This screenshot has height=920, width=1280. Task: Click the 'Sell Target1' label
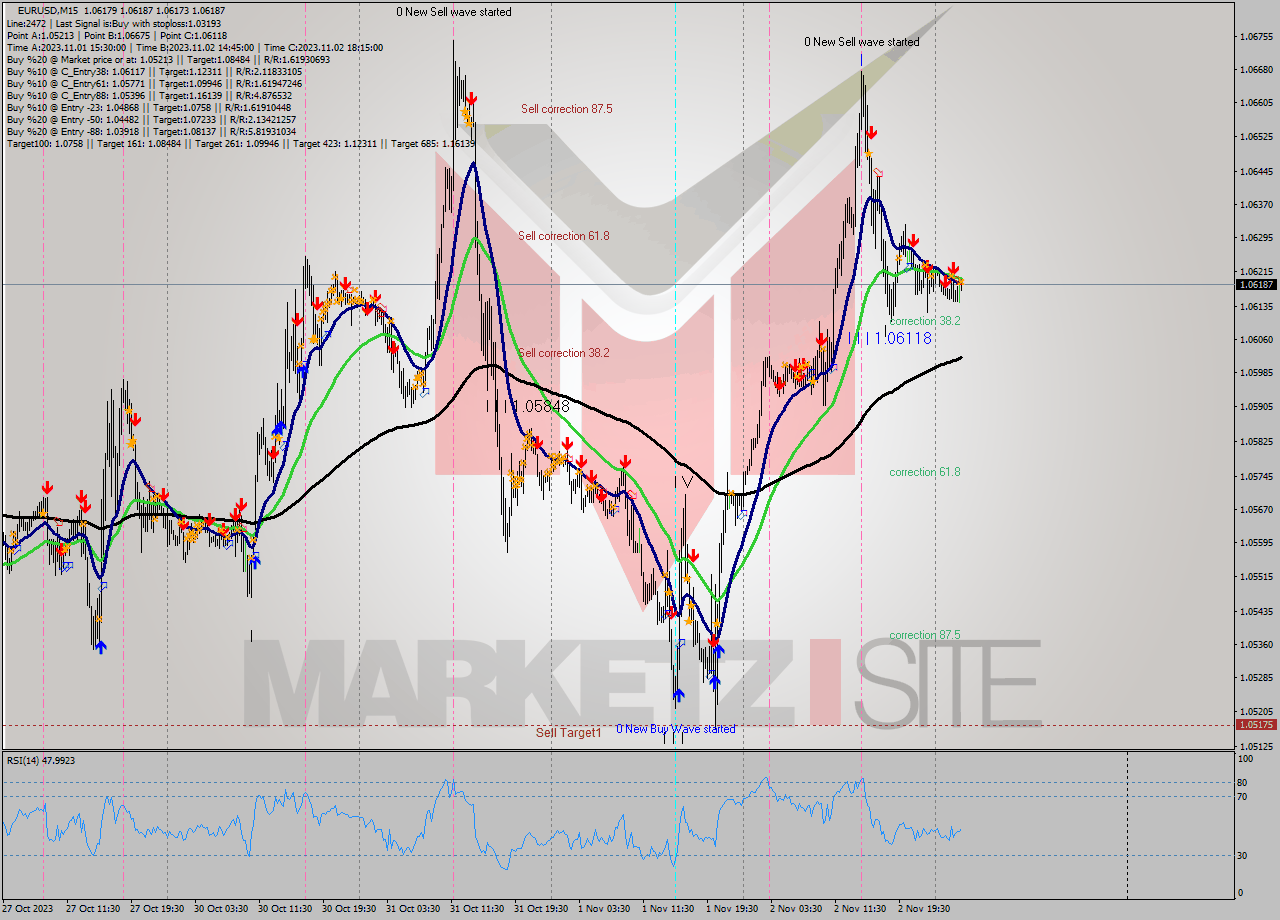click(568, 733)
